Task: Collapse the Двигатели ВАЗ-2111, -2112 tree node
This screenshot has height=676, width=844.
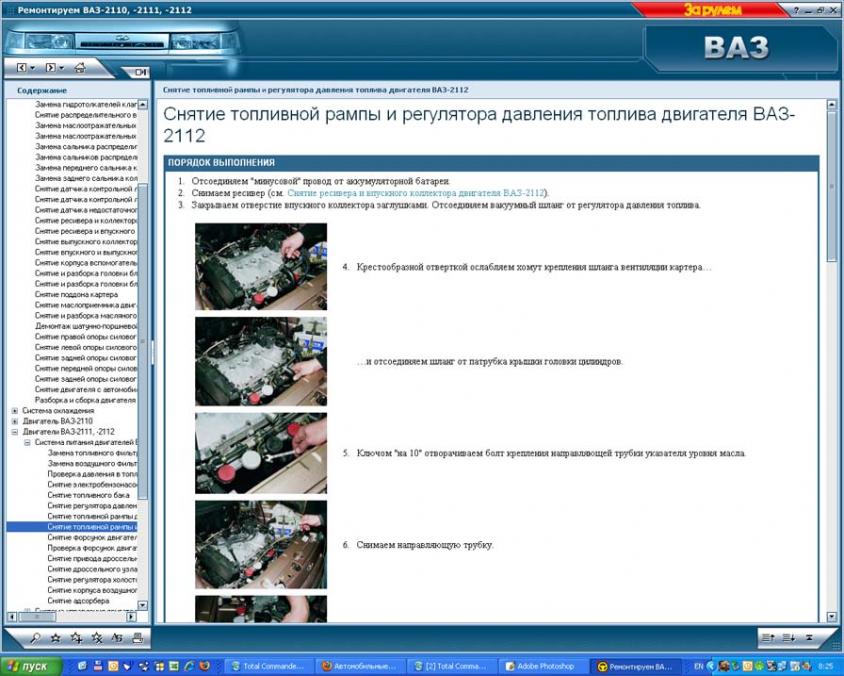Action: click(15, 432)
